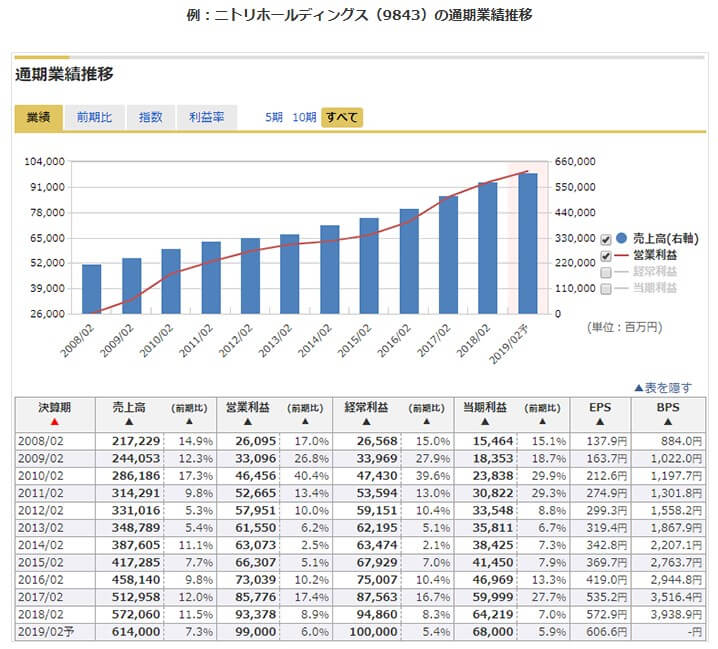Click the 2008/02 sales bar

(92, 289)
